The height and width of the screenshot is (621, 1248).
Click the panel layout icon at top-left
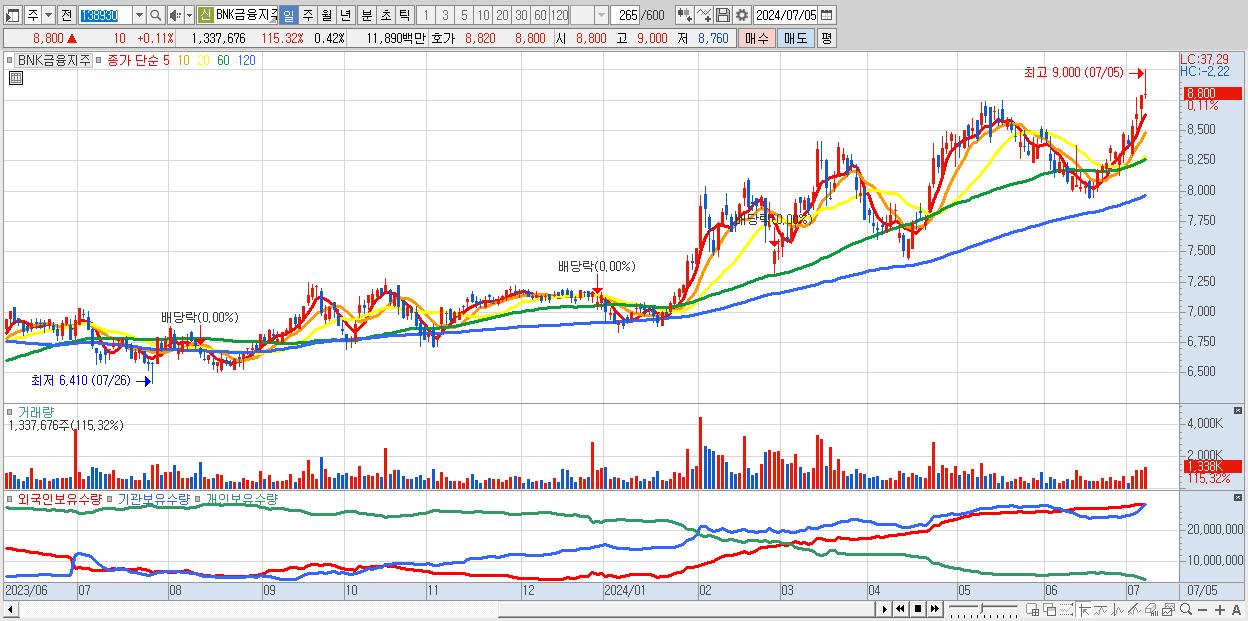pyautogui.click(x=12, y=15)
